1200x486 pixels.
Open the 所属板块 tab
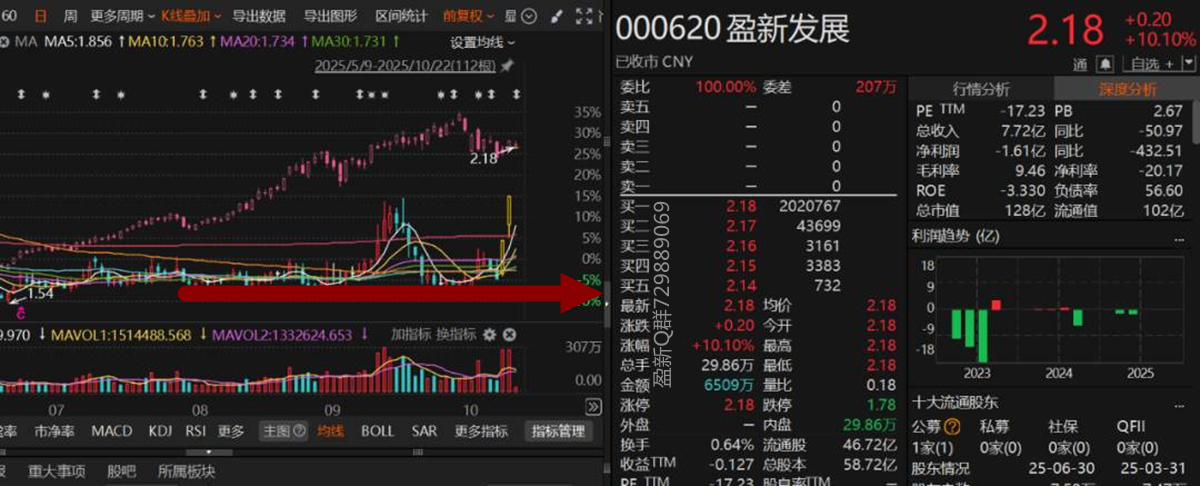187,471
